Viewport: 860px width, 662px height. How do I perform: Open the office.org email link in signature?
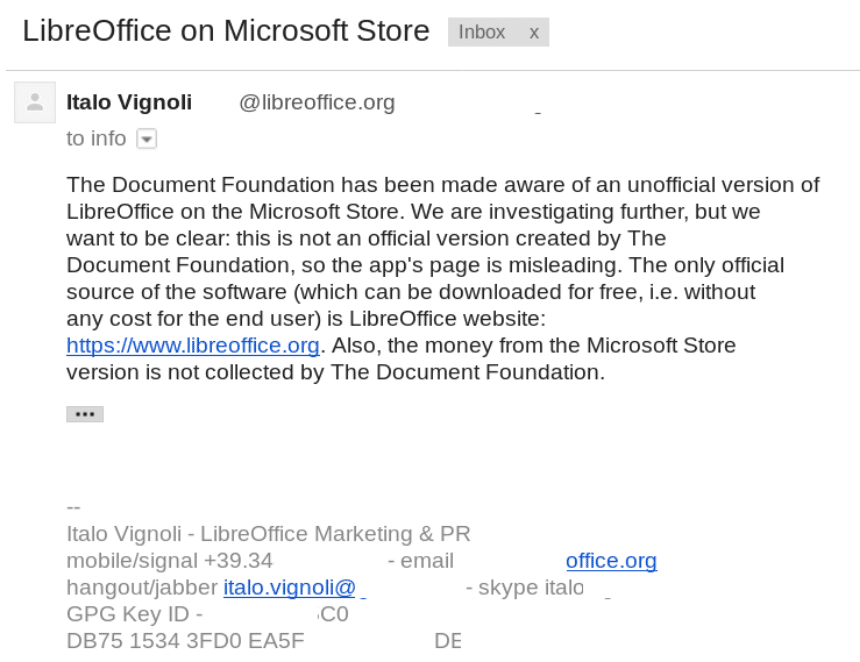pos(611,561)
